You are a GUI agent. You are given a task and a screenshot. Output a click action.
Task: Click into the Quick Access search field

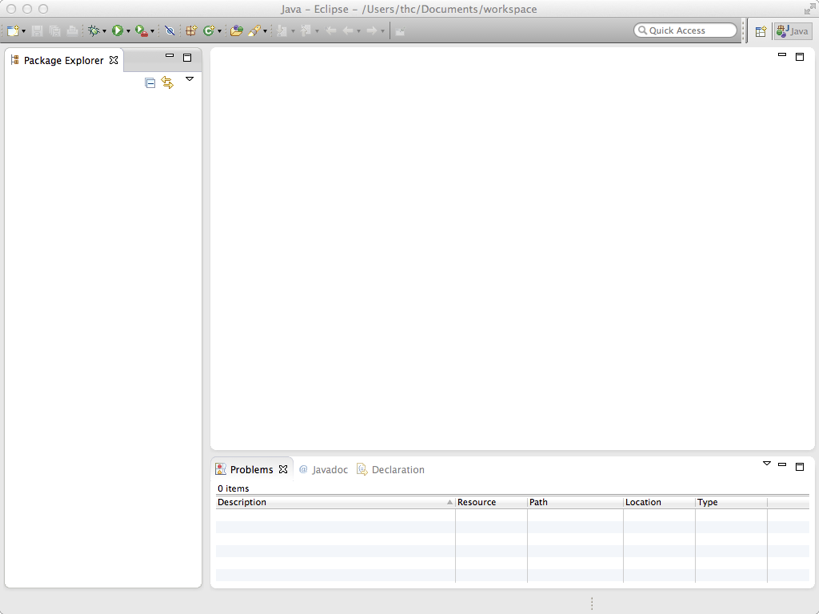(685, 30)
